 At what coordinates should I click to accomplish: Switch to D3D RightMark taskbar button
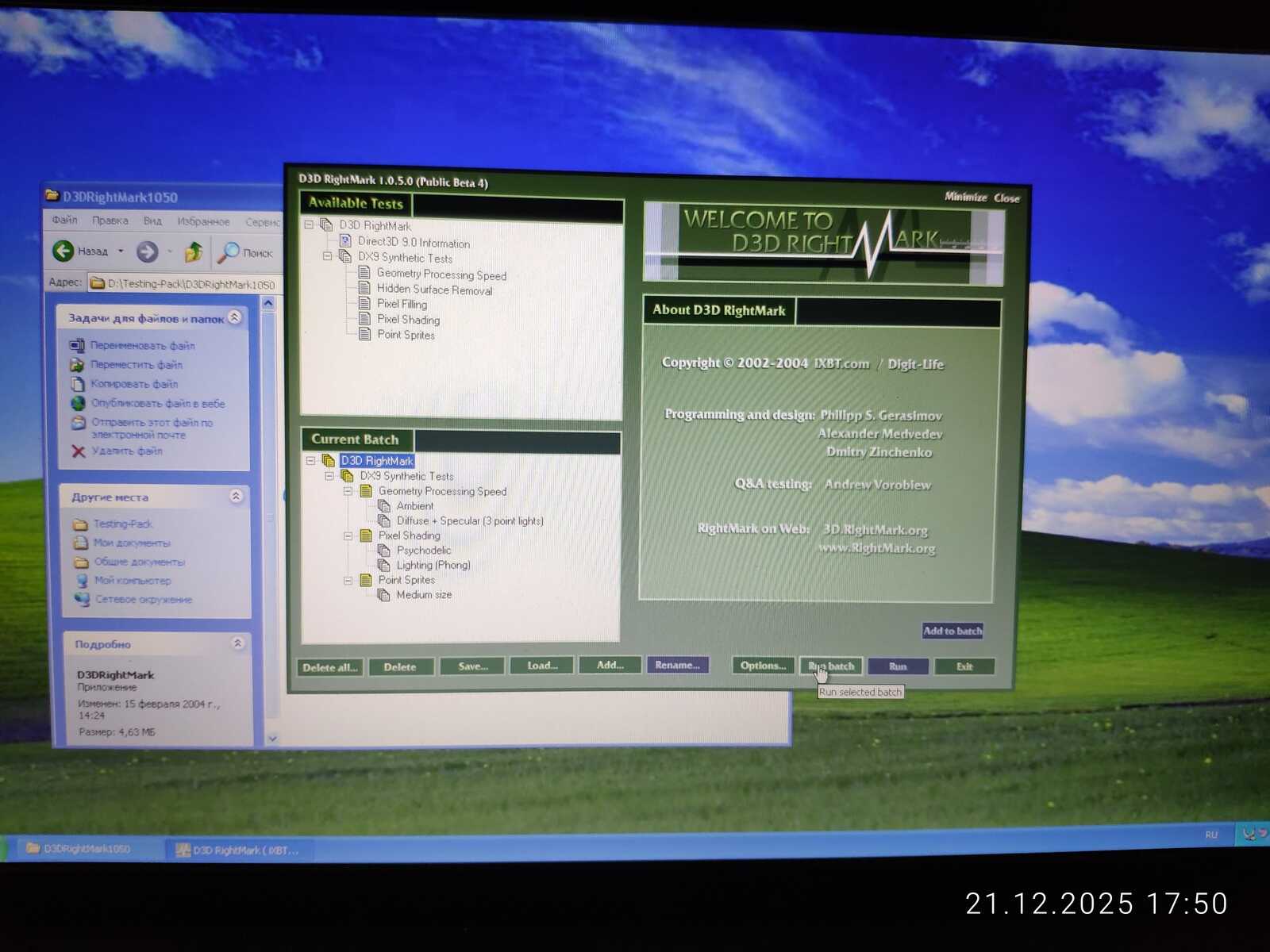pos(238,850)
